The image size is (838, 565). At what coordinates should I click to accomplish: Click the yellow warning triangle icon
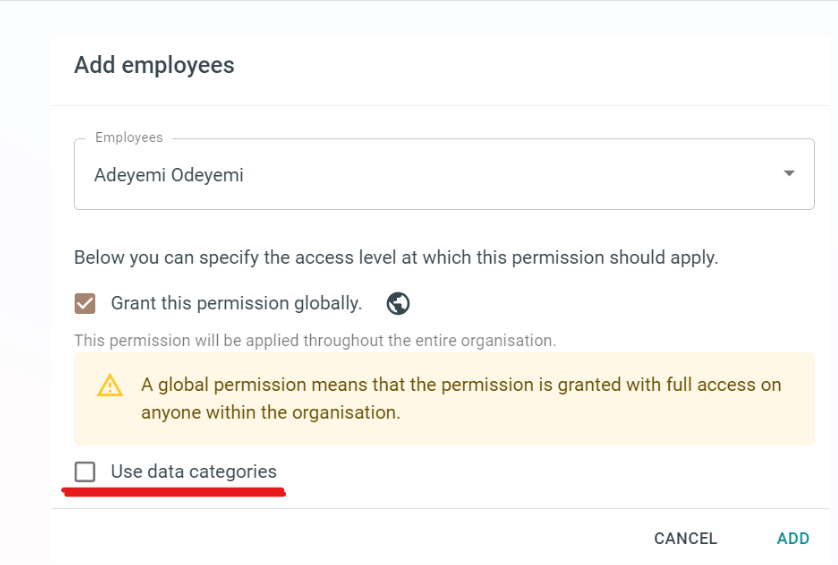click(x=110, y=385)
